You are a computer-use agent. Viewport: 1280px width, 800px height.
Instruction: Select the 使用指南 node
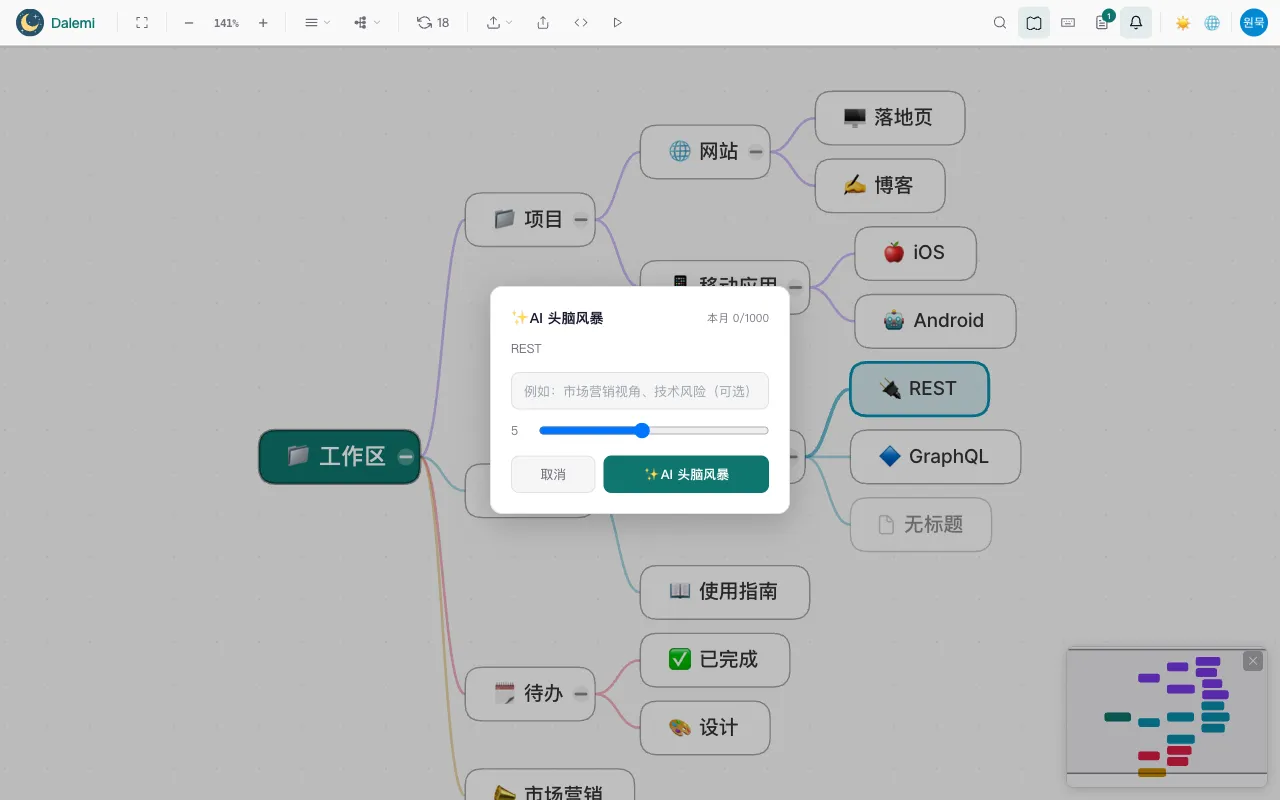pyautogui.click(x=725, y=592)
